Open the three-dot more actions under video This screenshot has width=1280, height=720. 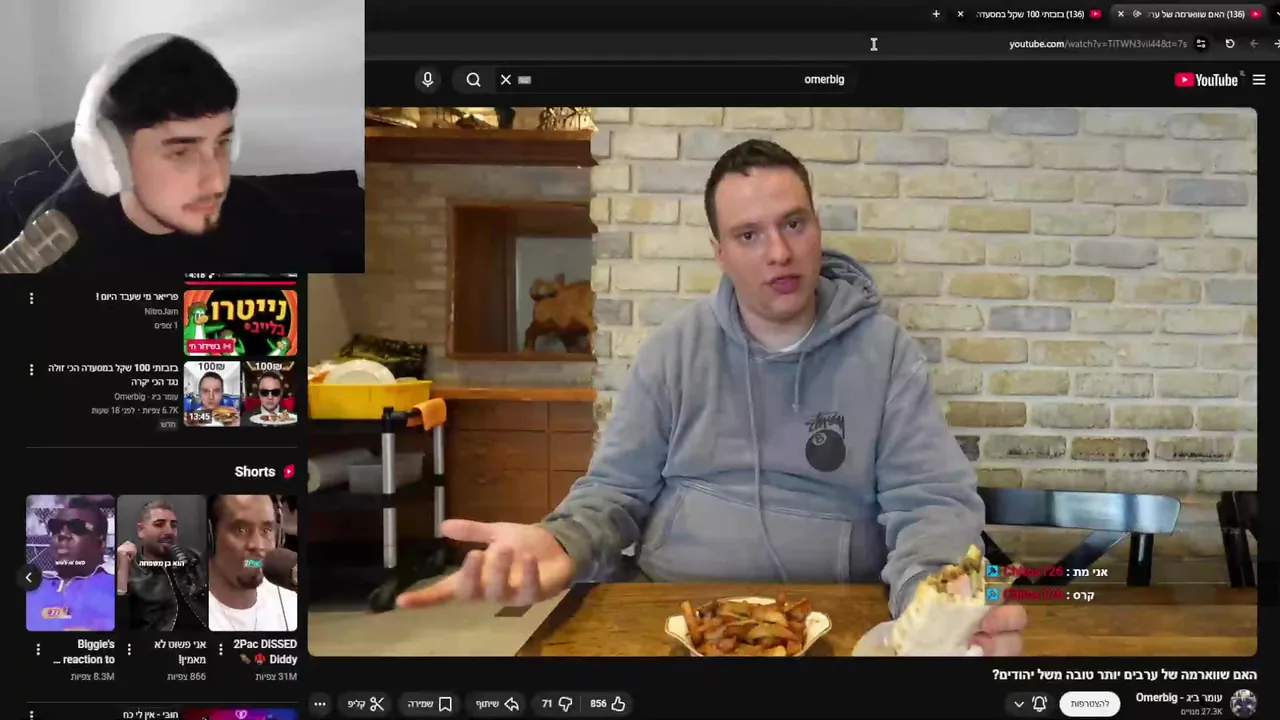coord(320,704)
